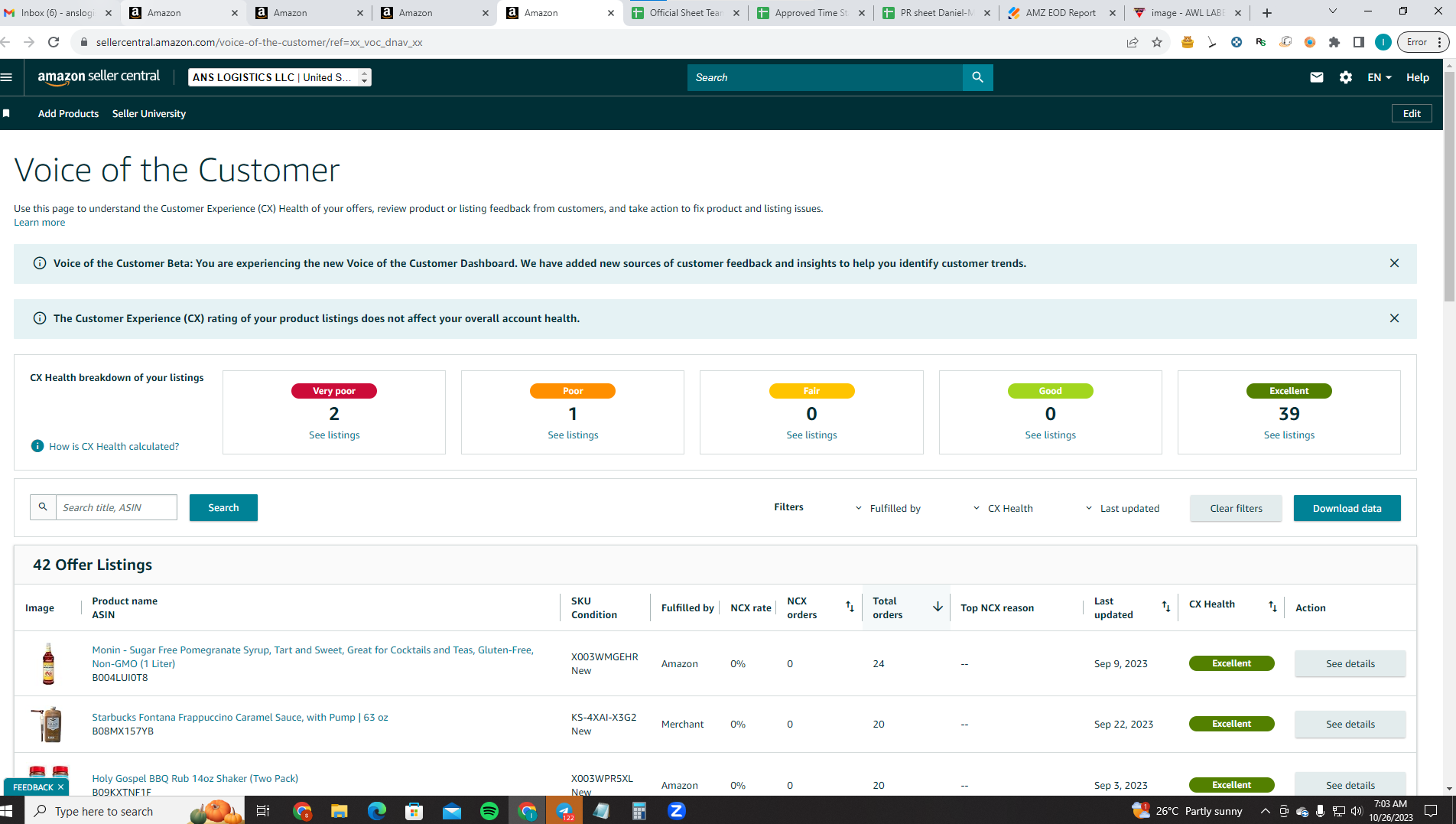1456x824 pixels.
Task: Open Starbucks Fontana Frappuccino Caramel Sauce link
Action: click(240, 717)
